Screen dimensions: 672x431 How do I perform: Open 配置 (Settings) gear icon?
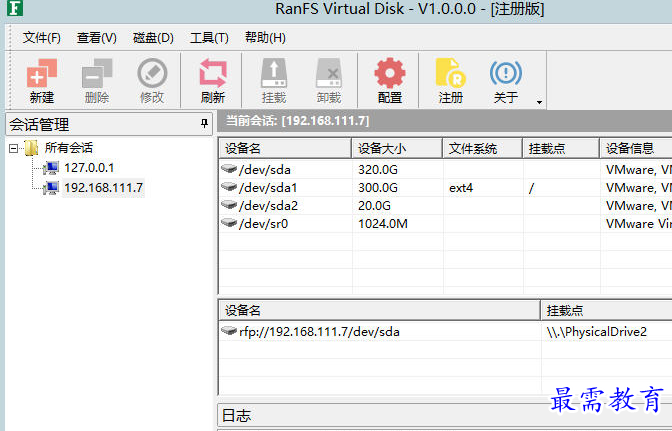point(390,81)
